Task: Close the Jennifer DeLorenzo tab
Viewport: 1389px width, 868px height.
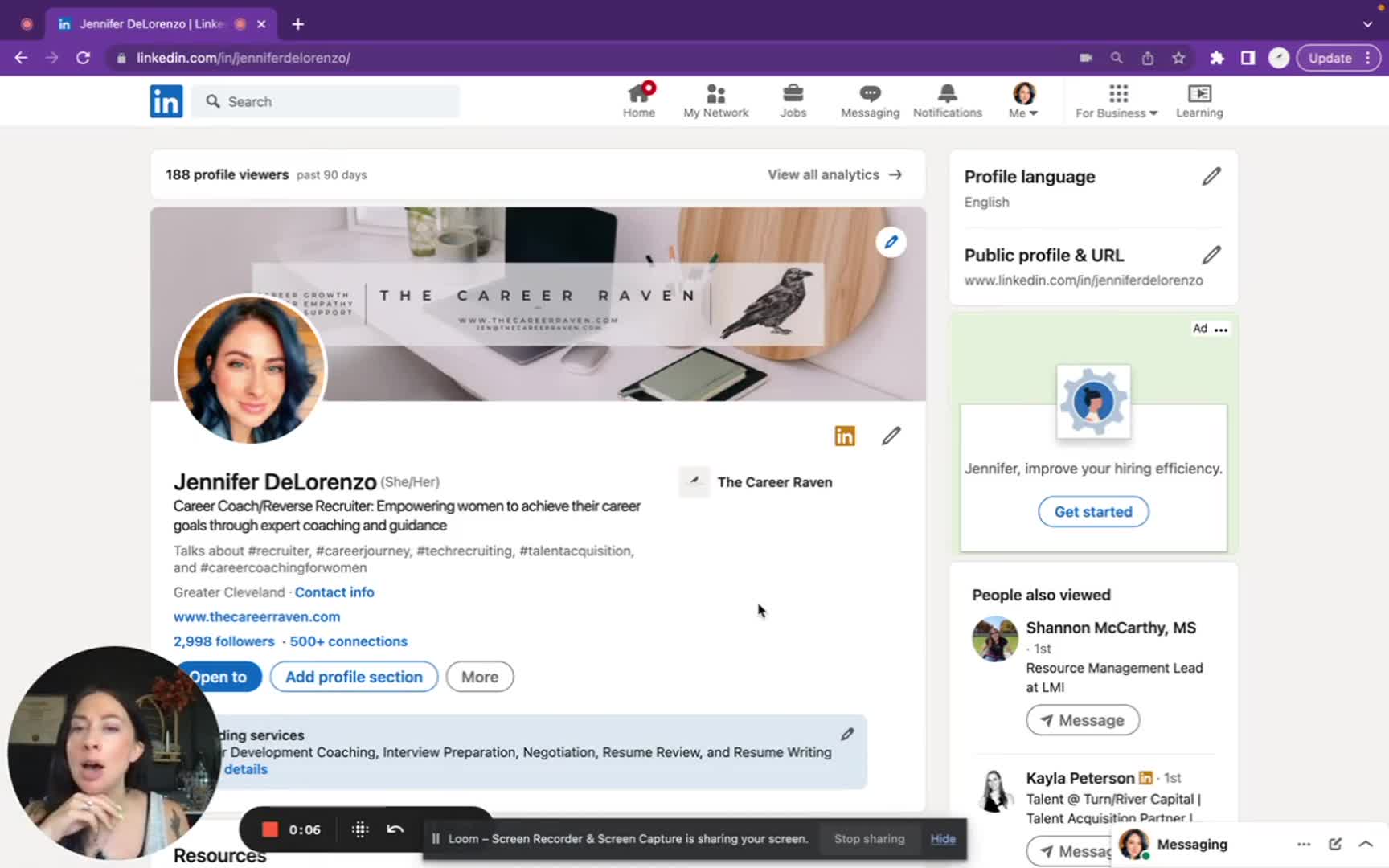Action: tap(261, 24)
